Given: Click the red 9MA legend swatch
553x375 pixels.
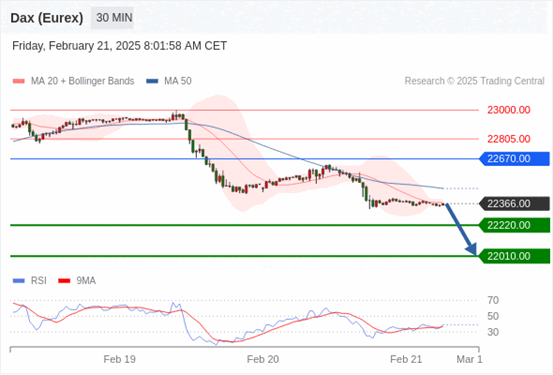Looking at the screenshot, I should click(x=64, y=281).
